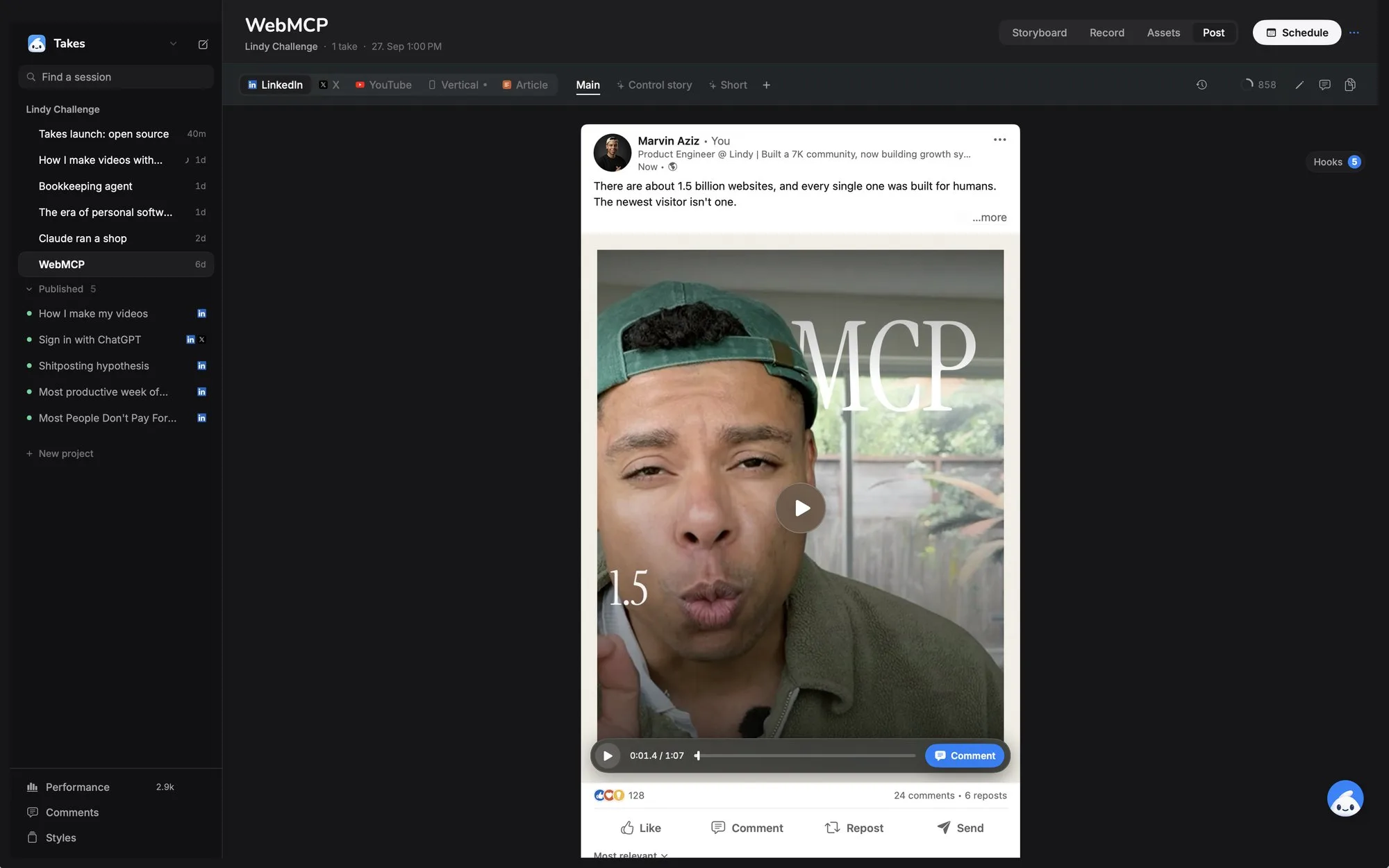Open published Sign in with ChatGPT item
The height and width of the screenshot is (868, 1389).
pyautogui.click(x=116, y=340)
